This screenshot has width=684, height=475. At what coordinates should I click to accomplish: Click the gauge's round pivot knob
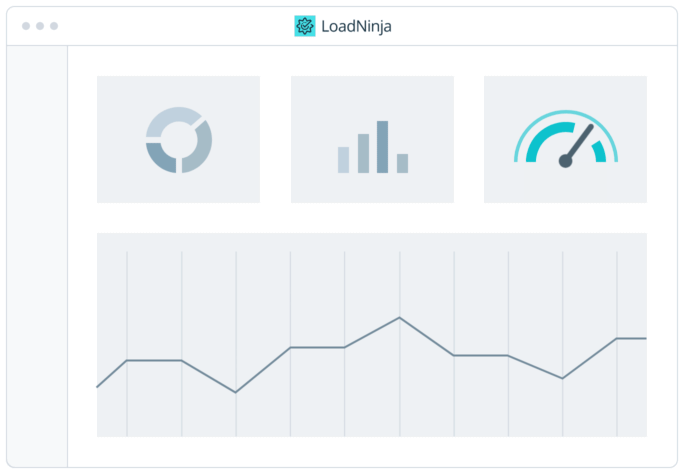(x=566, y=160)
